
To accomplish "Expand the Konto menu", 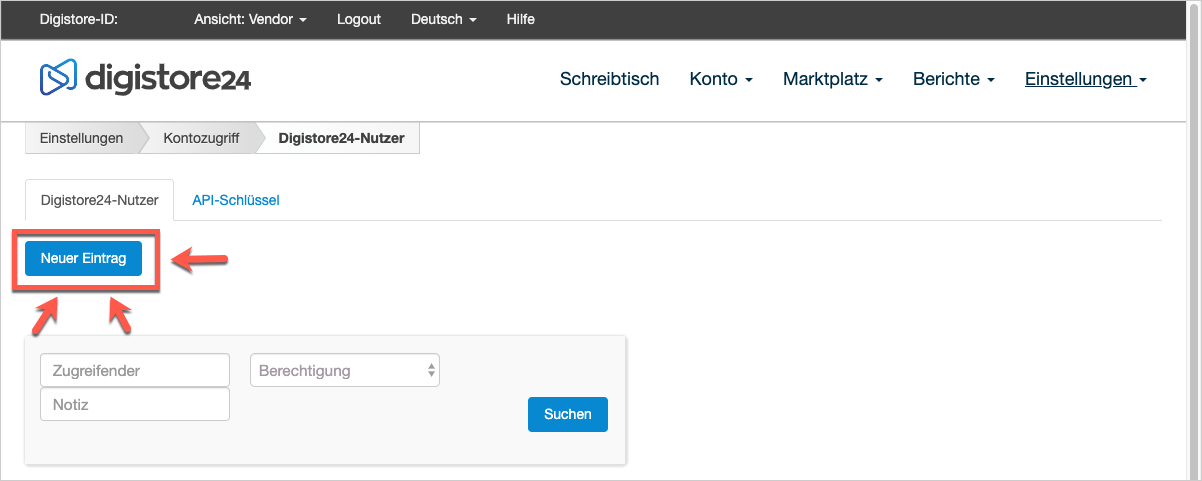I will 721,79.
